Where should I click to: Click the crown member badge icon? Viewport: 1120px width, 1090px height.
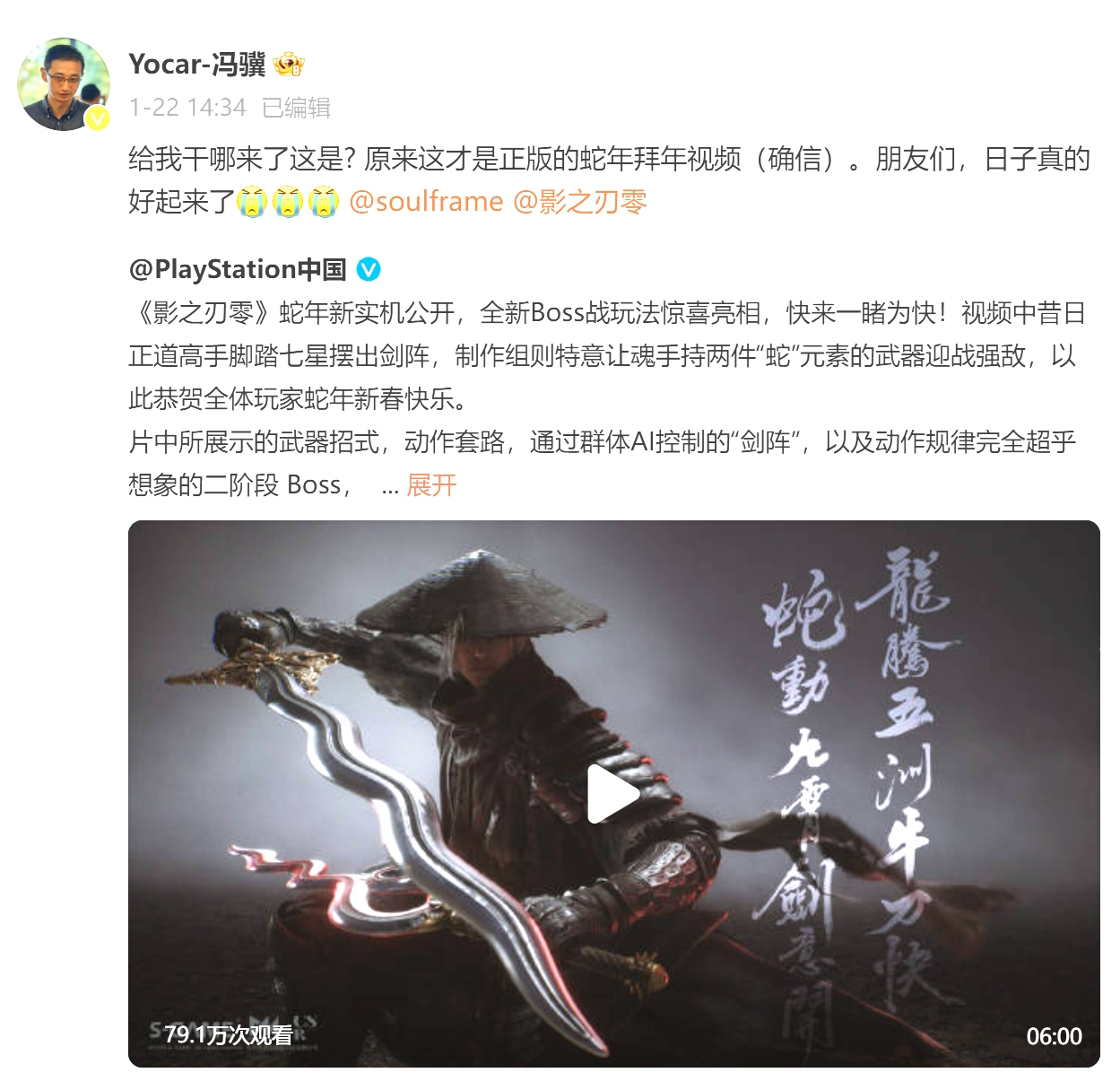[289, 65]
